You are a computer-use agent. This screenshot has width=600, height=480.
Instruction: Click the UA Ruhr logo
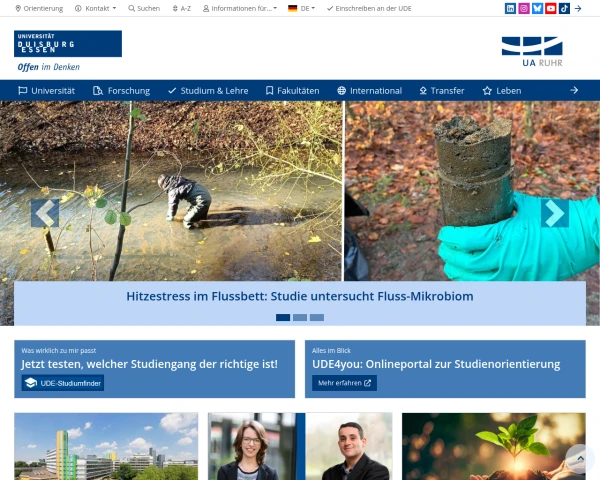[x=532, y=52]
